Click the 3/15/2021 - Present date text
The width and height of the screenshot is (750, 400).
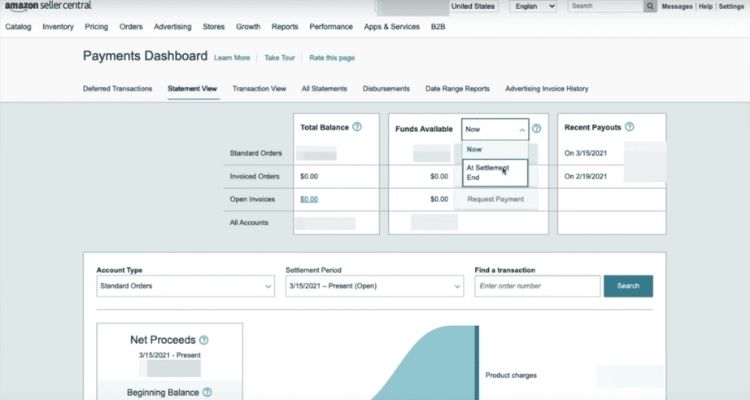tap(170, 355)
